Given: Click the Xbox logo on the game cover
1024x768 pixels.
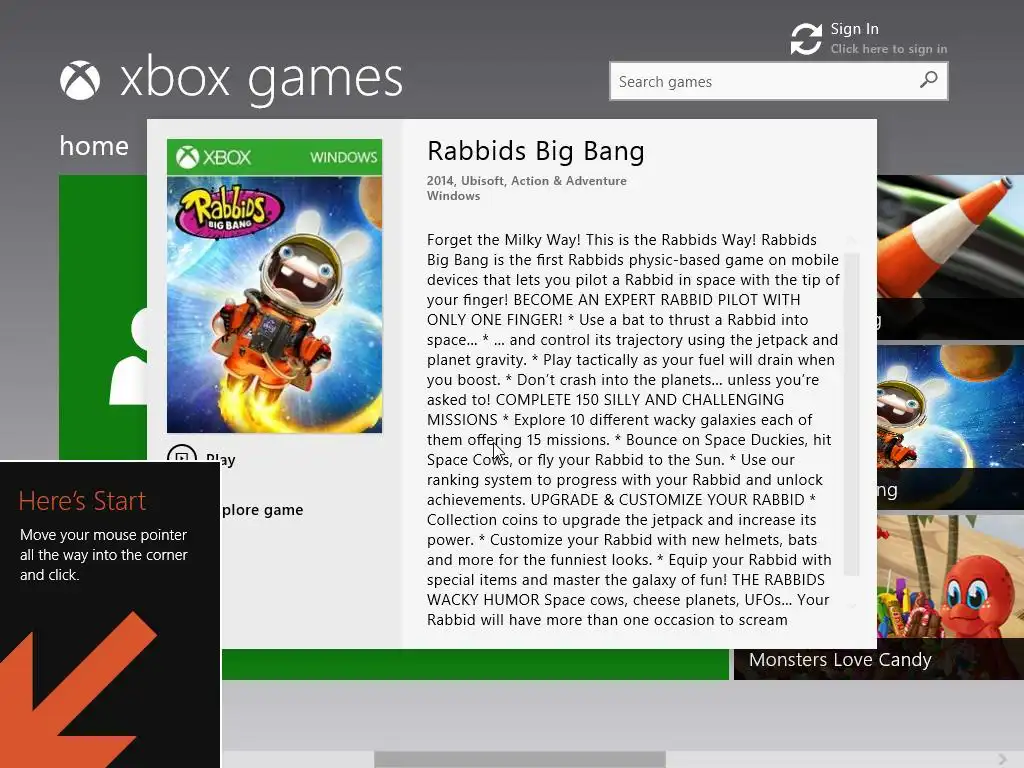Looking at the screenshot, I should coord(187,157).
